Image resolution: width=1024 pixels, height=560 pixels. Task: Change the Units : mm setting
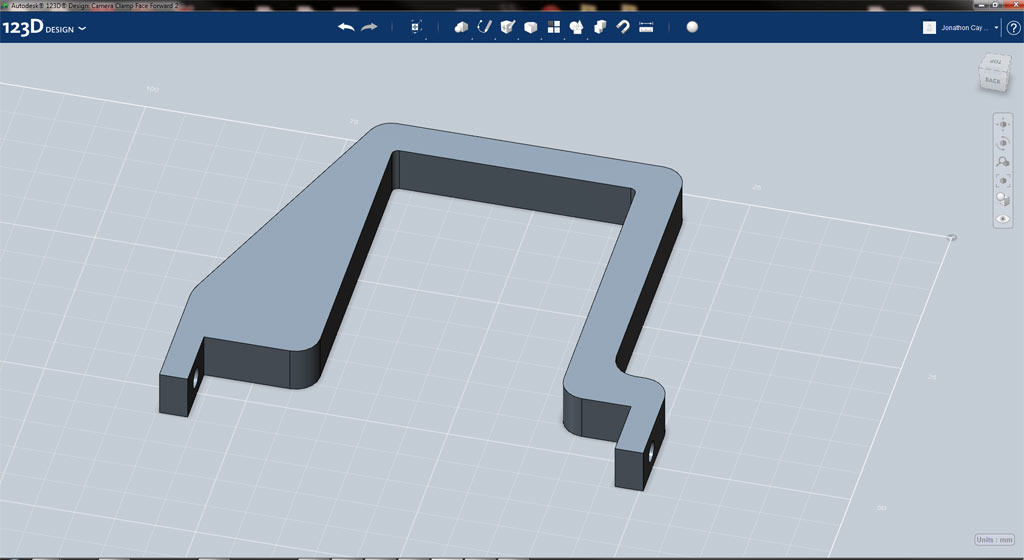click(994, 540)
